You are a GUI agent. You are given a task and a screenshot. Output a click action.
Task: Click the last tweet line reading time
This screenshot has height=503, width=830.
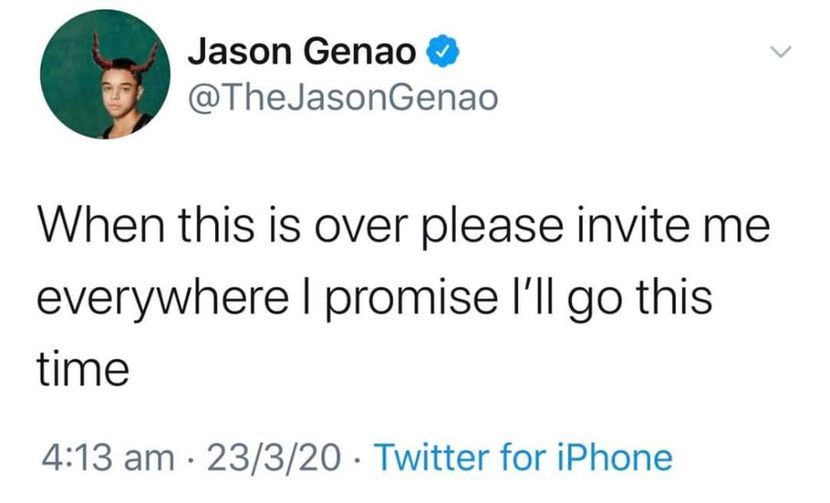(82, 369)
